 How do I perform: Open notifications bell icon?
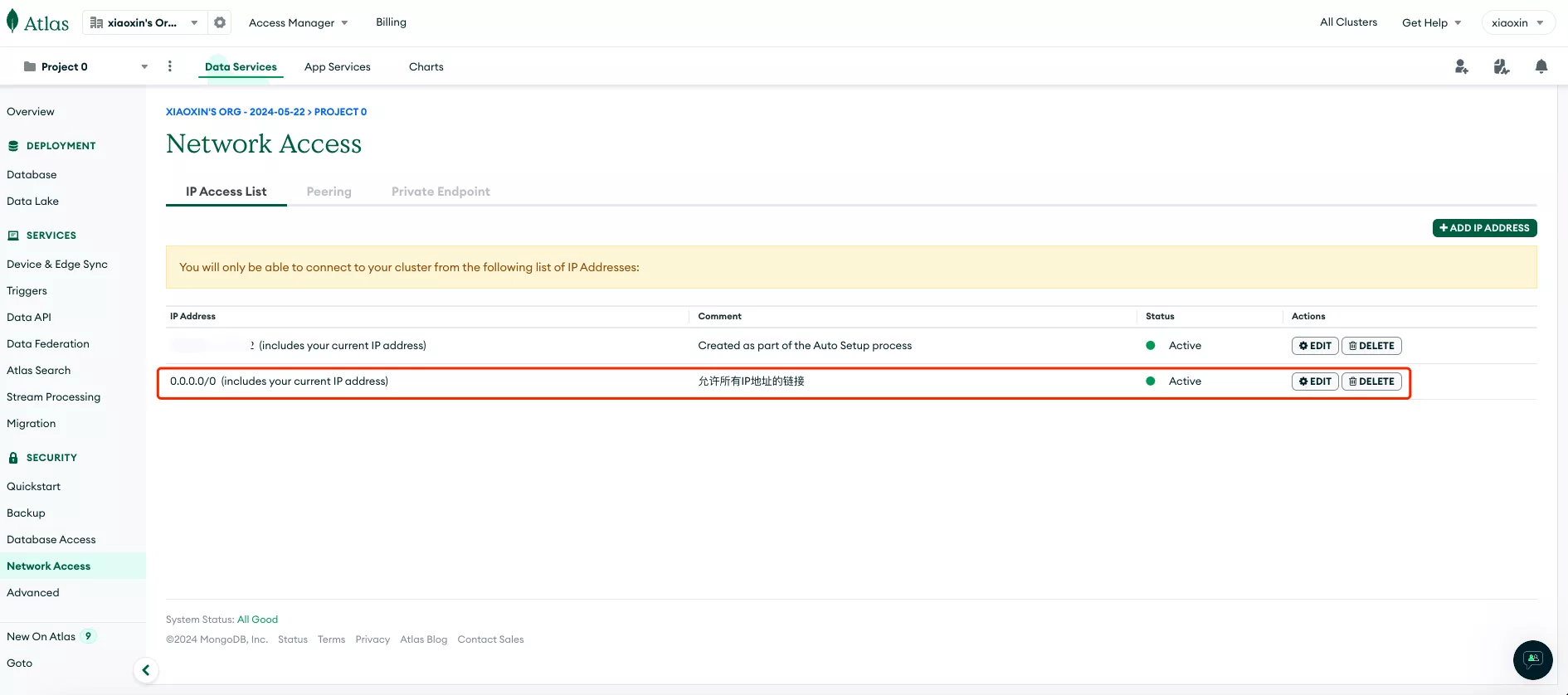[1541, 66]
